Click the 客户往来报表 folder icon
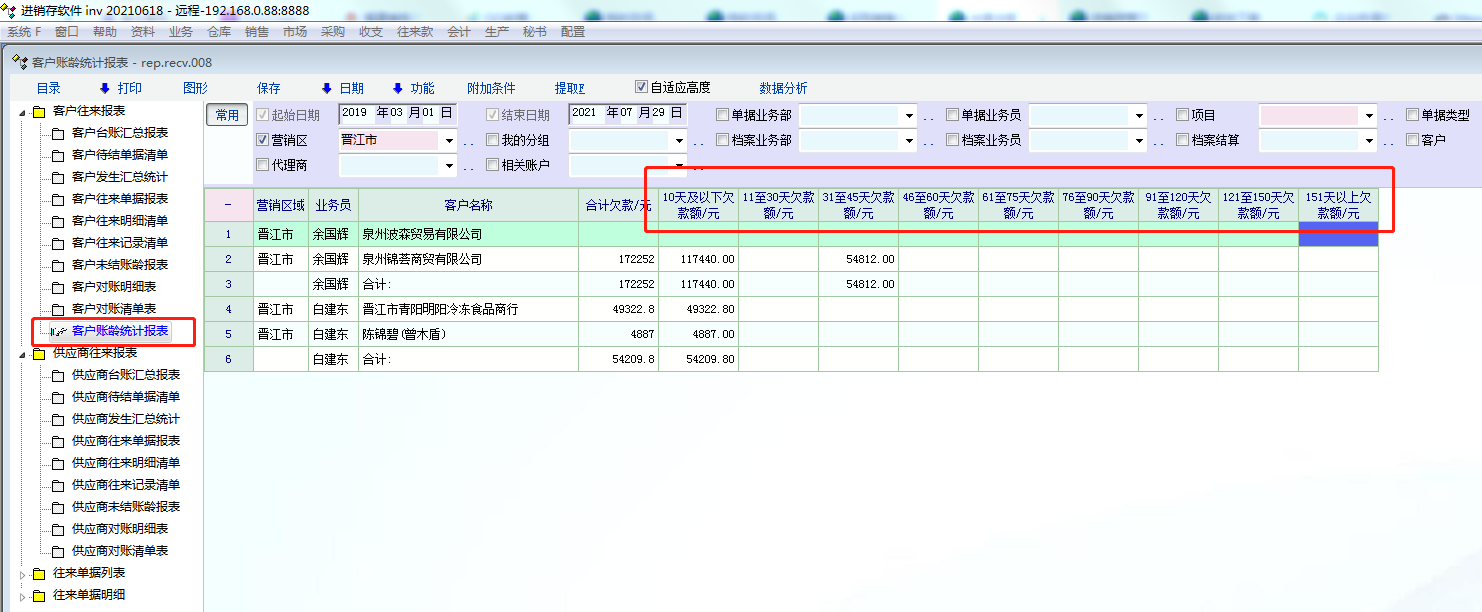1482x612 pixels. click(x=39, y=111)
